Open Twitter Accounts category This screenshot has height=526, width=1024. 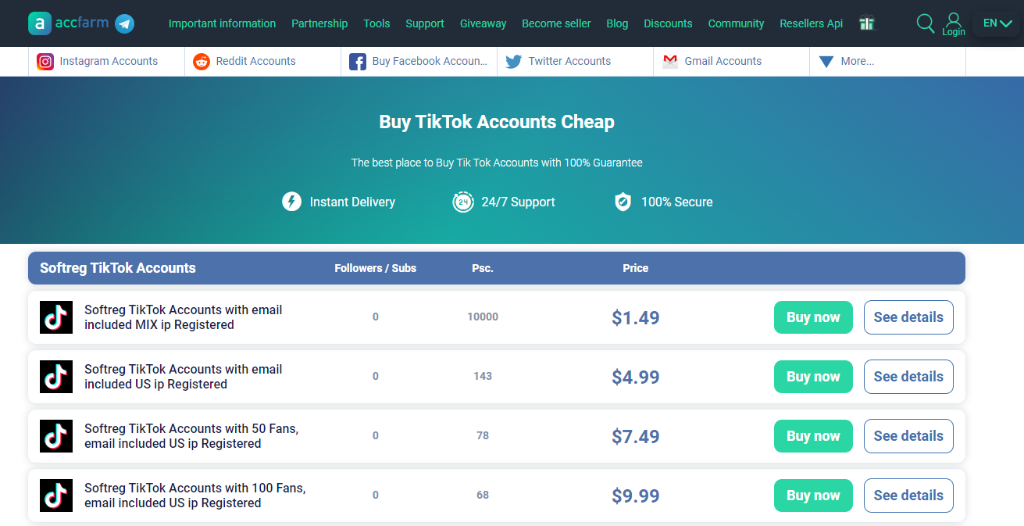coord(575,61)
